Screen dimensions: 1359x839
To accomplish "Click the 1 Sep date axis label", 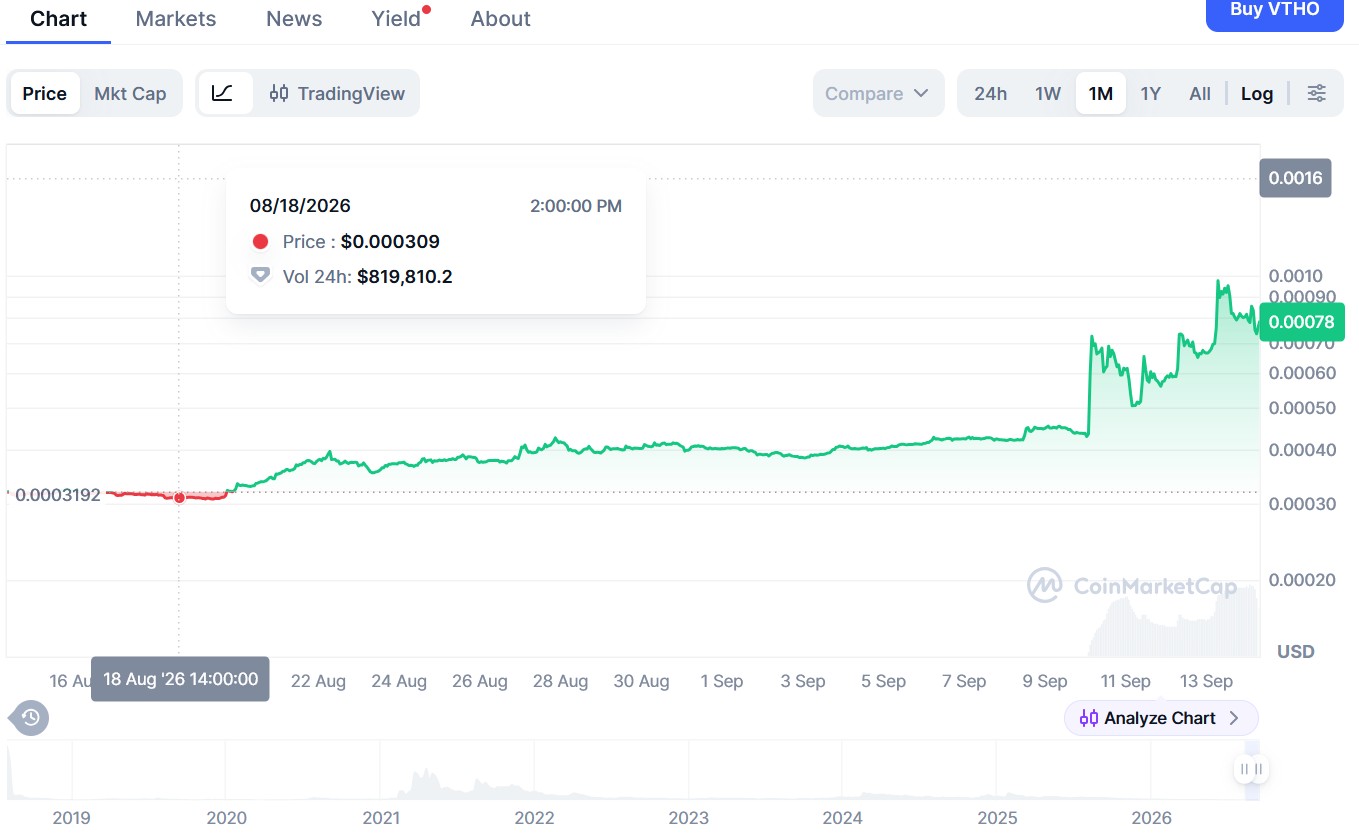I will pyautogui.click(x=722, y=681).
